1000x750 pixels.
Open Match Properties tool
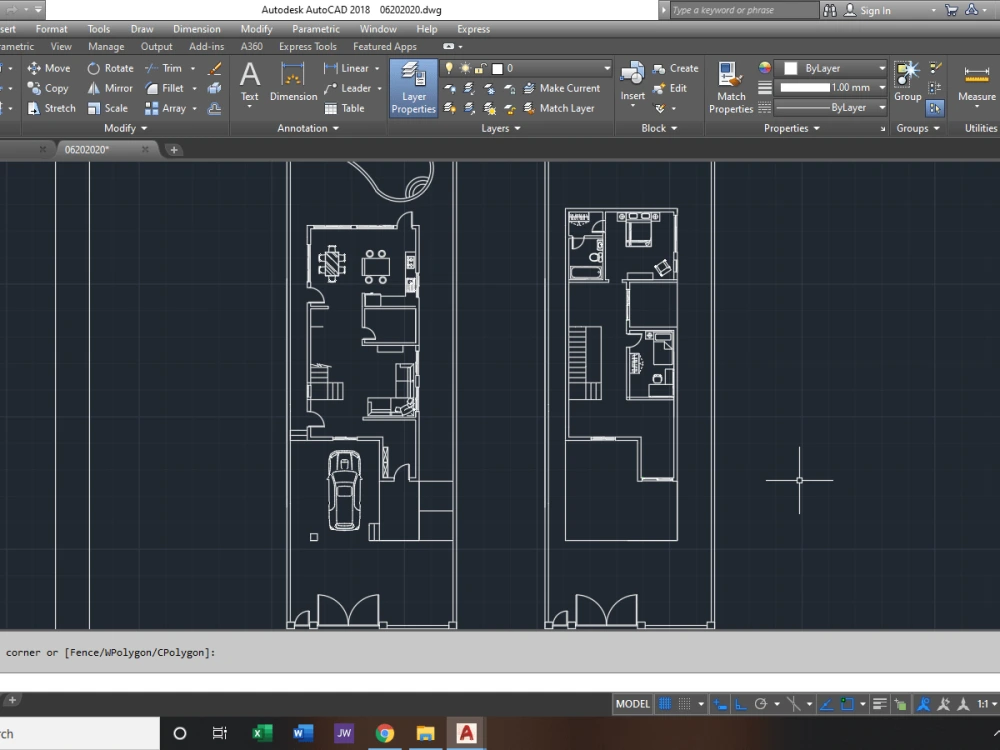pos(731,88)
